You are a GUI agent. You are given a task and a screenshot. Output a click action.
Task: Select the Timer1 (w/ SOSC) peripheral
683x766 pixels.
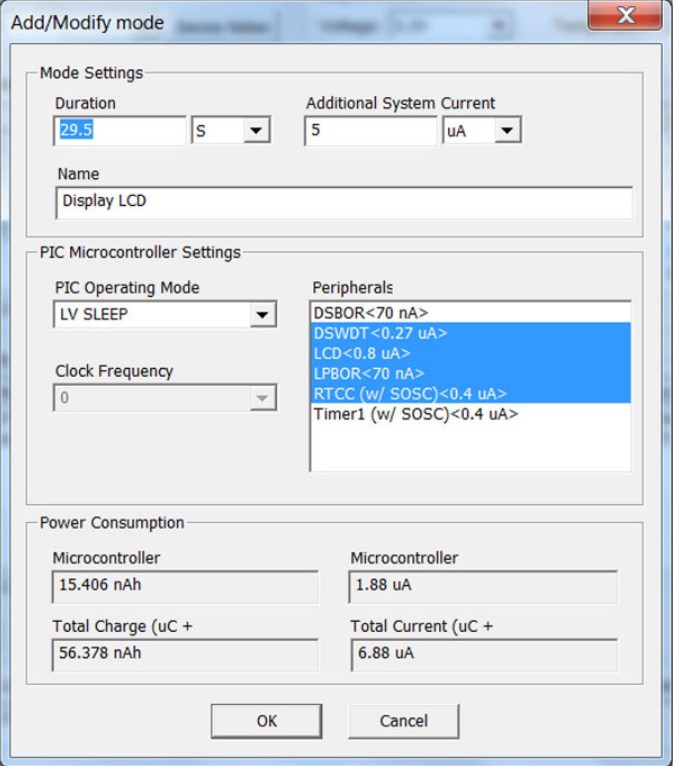point(470,414)
